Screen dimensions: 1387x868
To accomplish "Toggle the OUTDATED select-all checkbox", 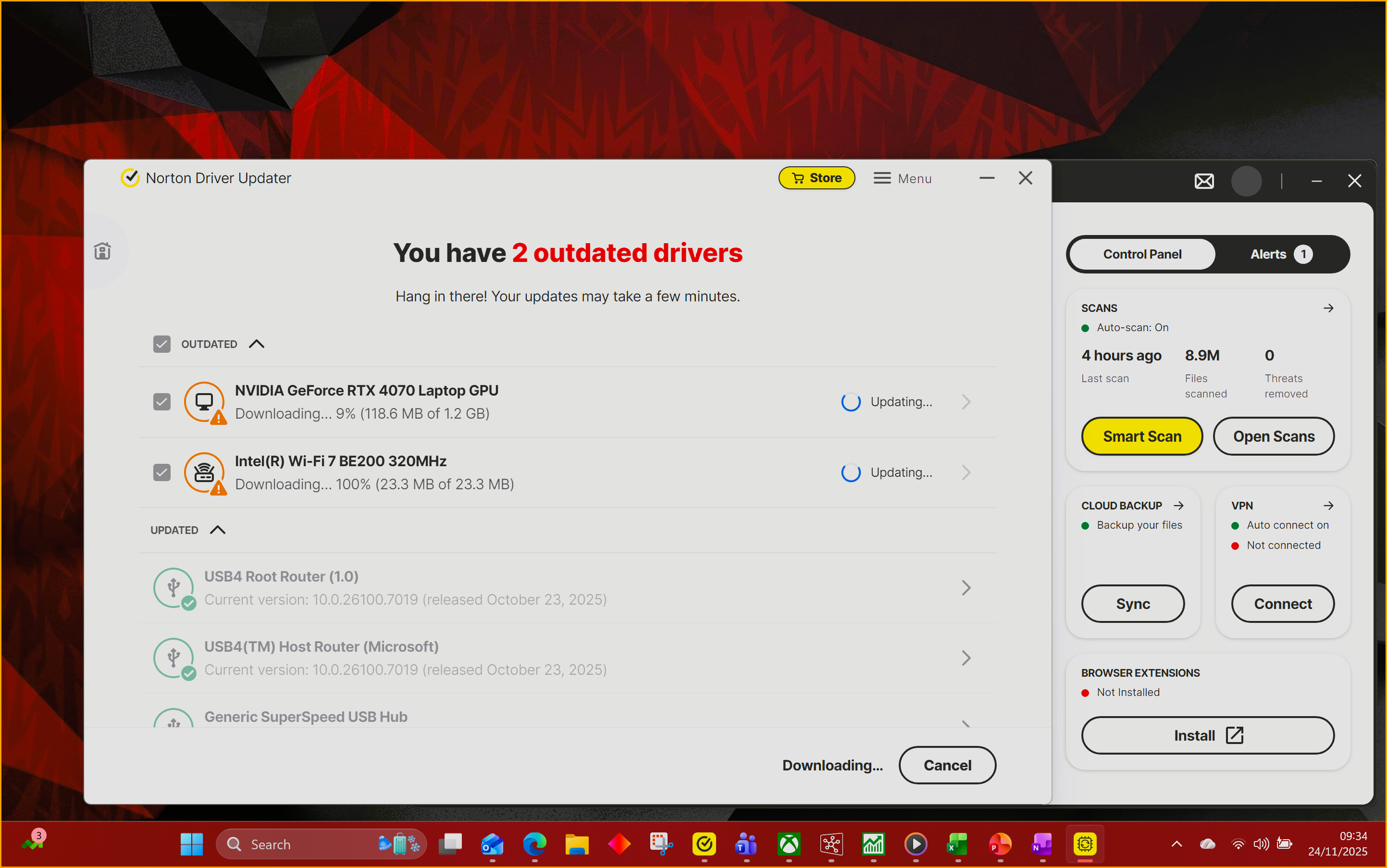I will click(x=162, y=344).
